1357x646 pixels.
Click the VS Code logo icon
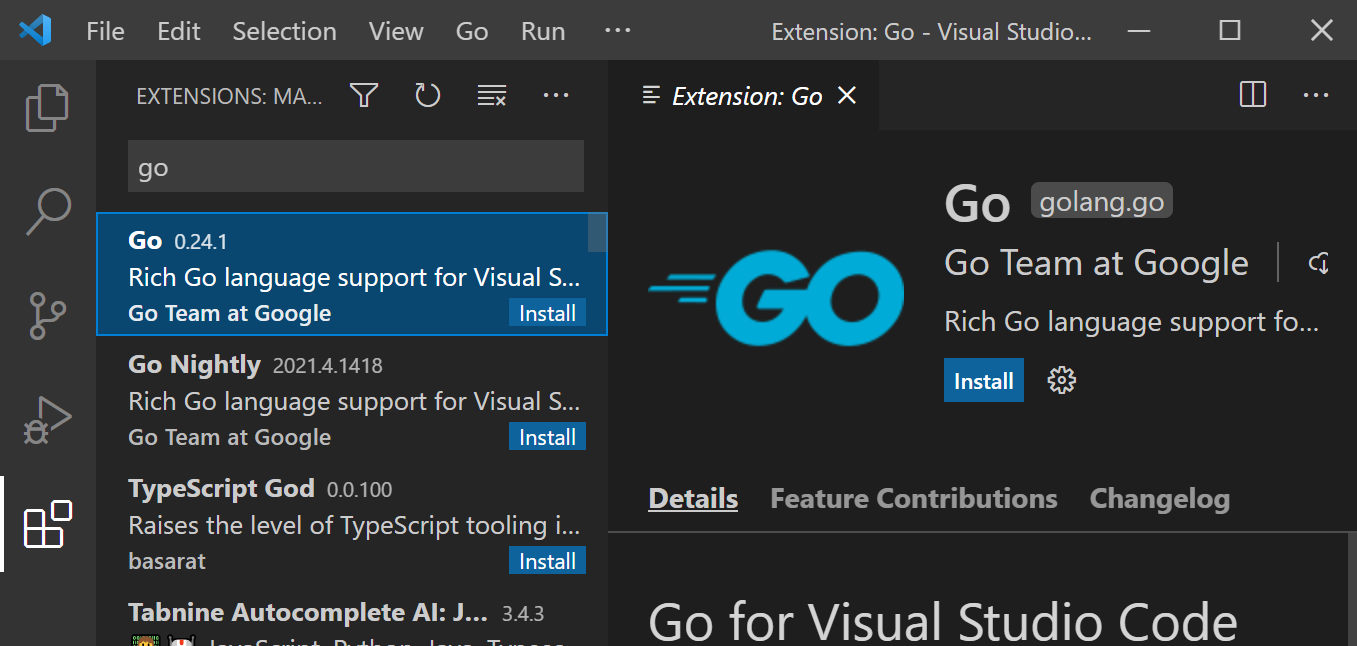coord(35,31)
